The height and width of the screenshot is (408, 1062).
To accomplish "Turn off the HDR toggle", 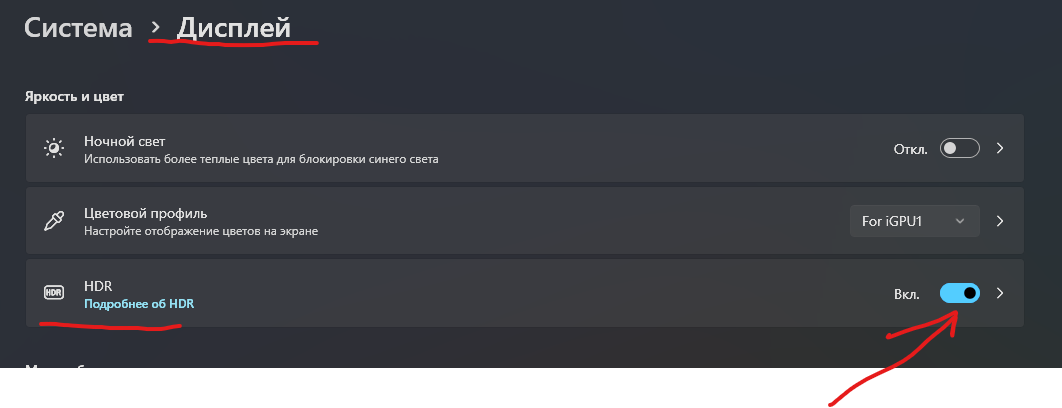I will (960, 293).
